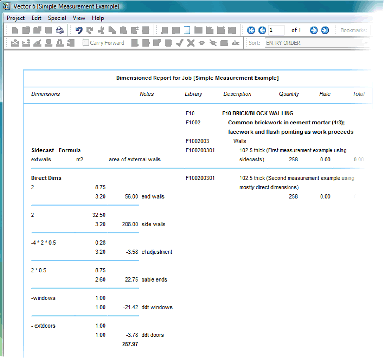The width and height of the screenshot is (384, 361).
Task: Click the Notes column header
Action: [x=147, y=94]
